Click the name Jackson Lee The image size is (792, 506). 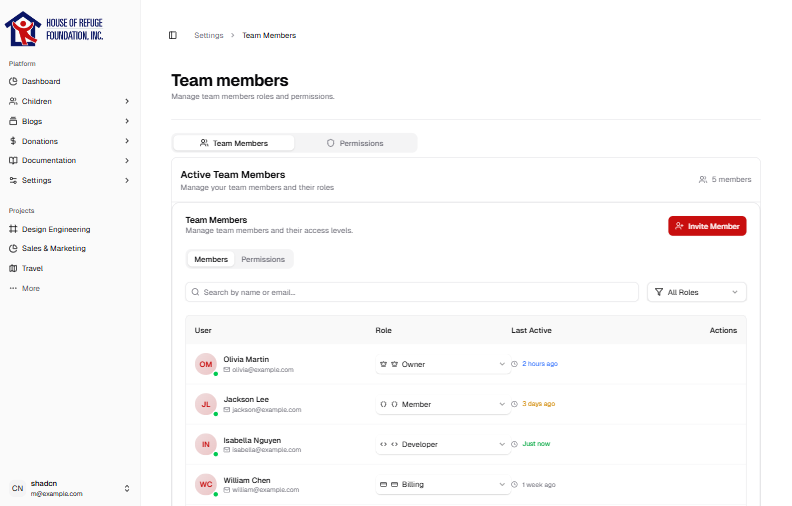pyautogui.click(x=246, y=399)
